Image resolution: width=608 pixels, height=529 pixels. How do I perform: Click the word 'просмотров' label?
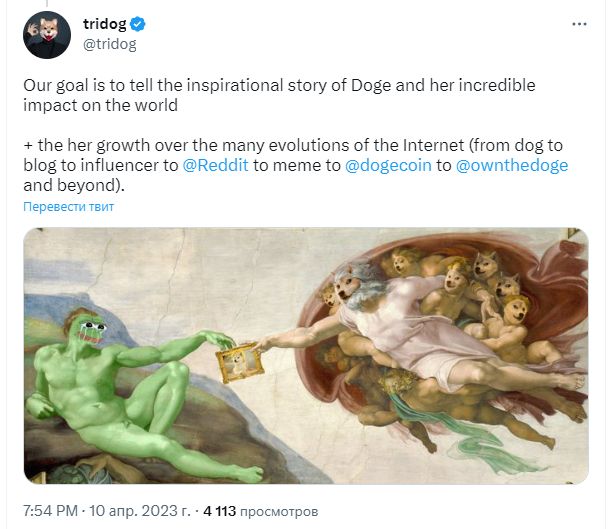tap(276, 511)
